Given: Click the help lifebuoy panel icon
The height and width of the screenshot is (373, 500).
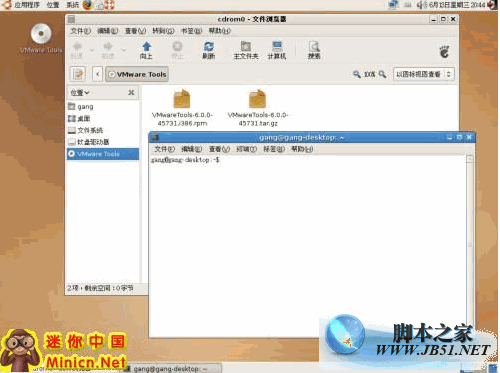Looking at the screenshot, I should [x=110, y=5].
